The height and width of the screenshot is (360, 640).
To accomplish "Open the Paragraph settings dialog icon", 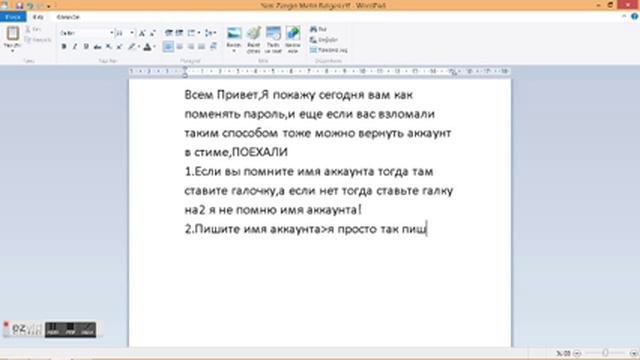I will [213, 47].
